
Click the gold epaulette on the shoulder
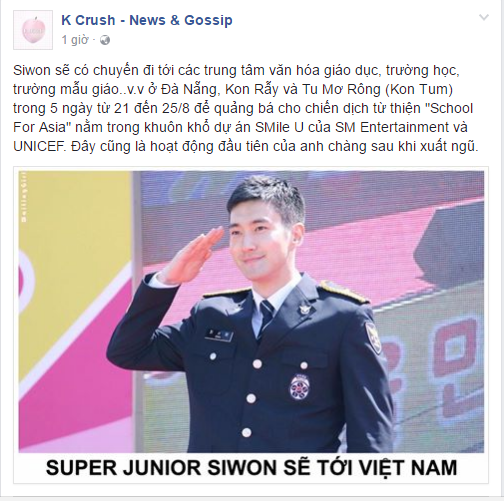pos(343,292)
